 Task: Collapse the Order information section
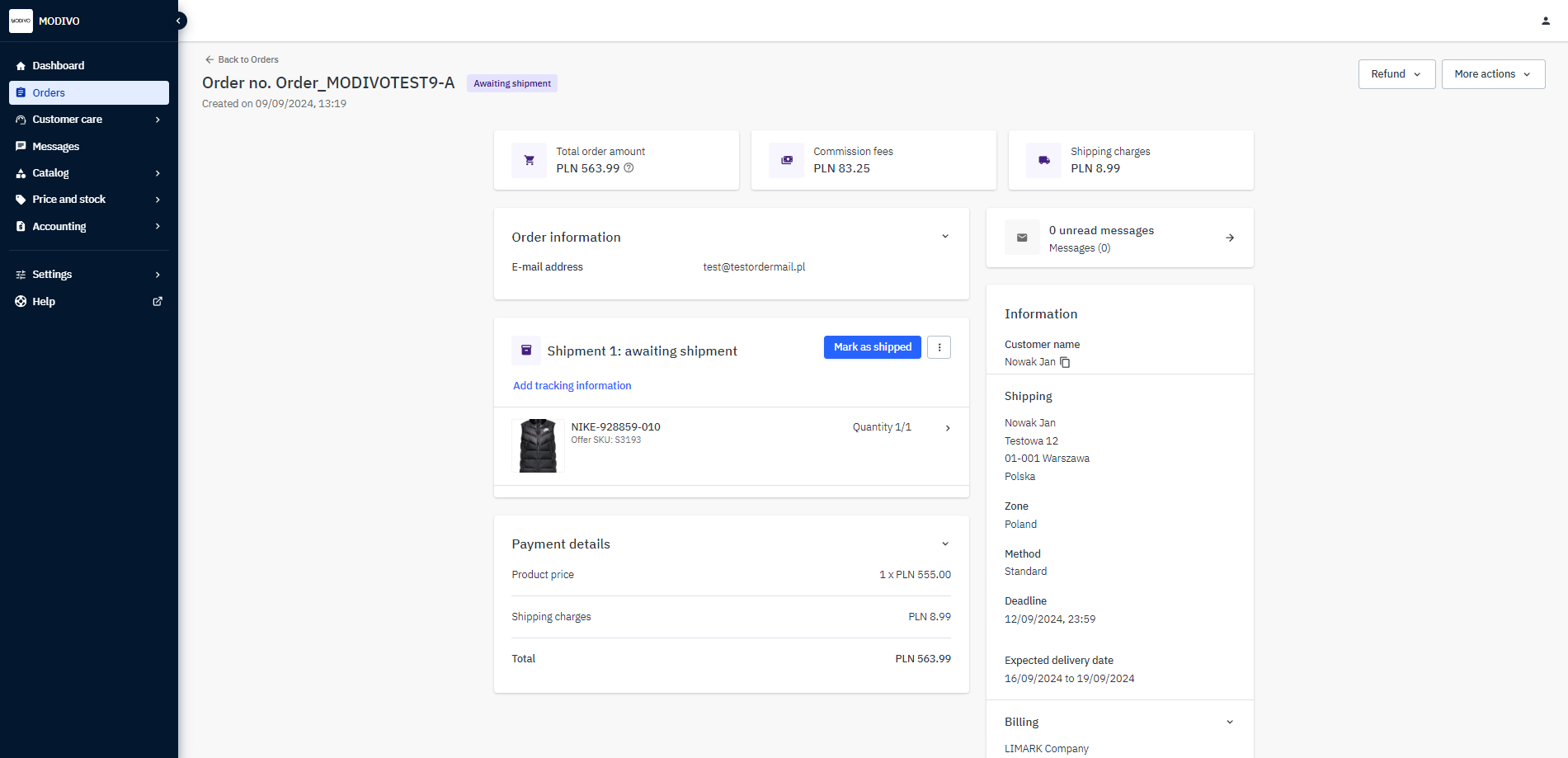[945, 237]
